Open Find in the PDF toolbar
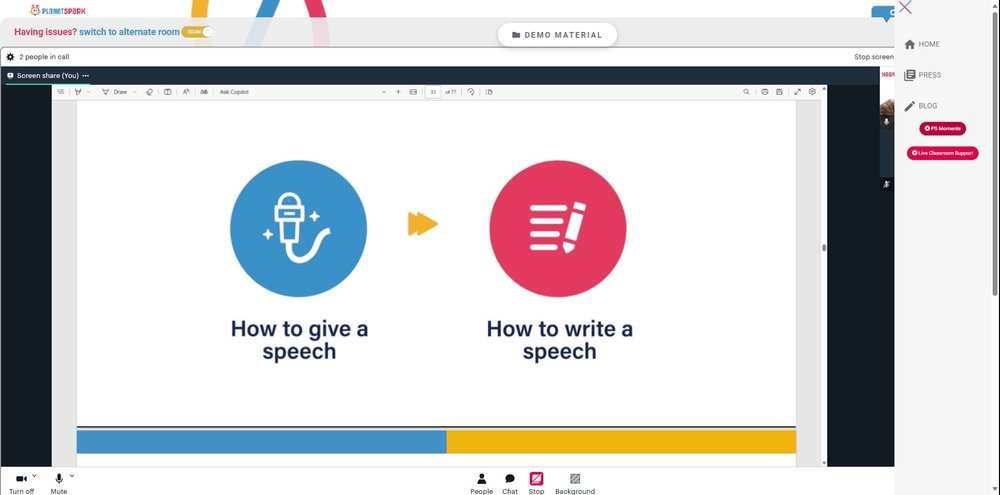Image resolution: width=1000 pixels, height=495 pixels. tap(746, 92)
